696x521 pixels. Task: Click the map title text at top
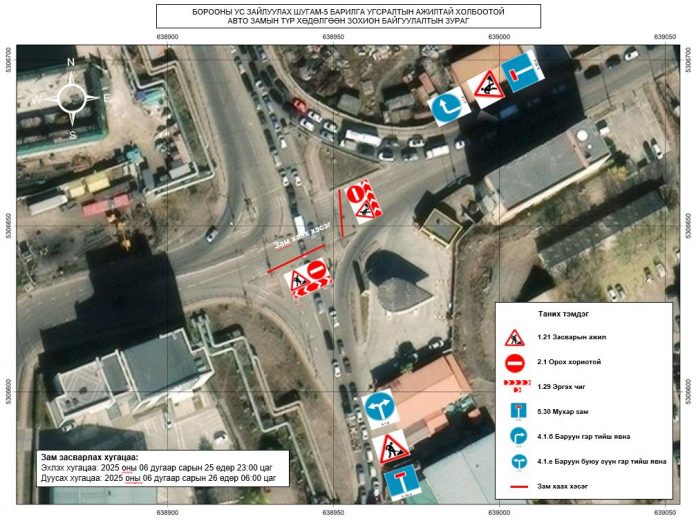click(347, 16)
